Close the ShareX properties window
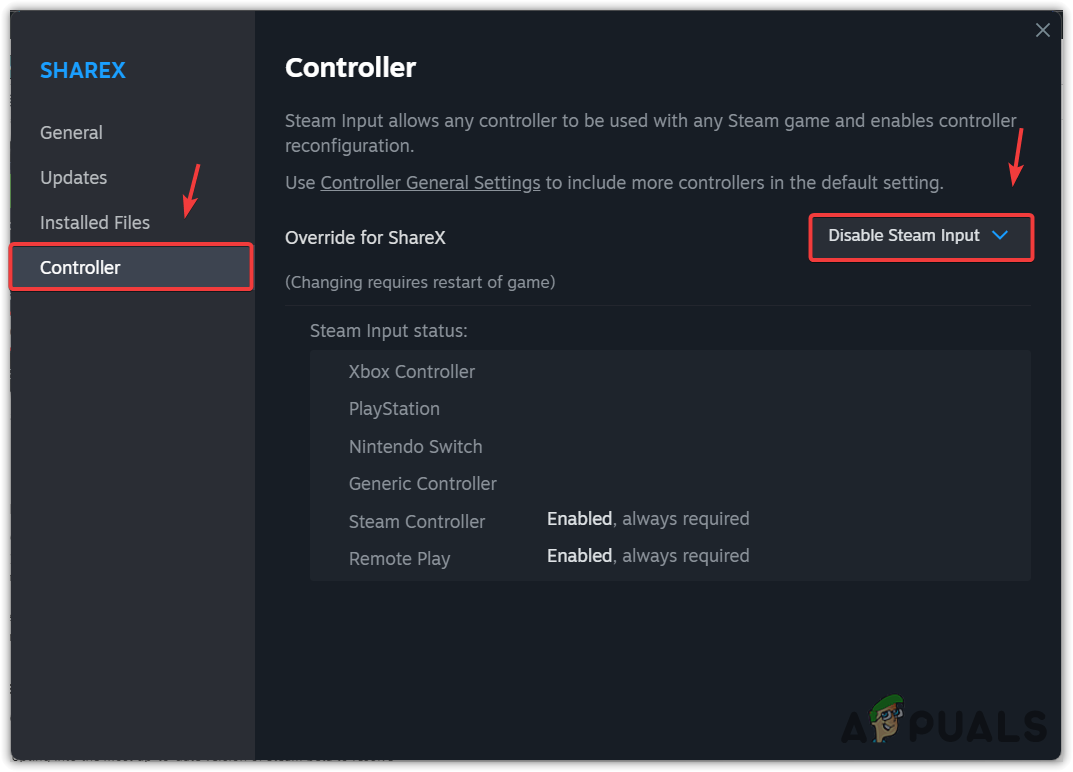The image size is (1073, 772). tap(1042, 30)
